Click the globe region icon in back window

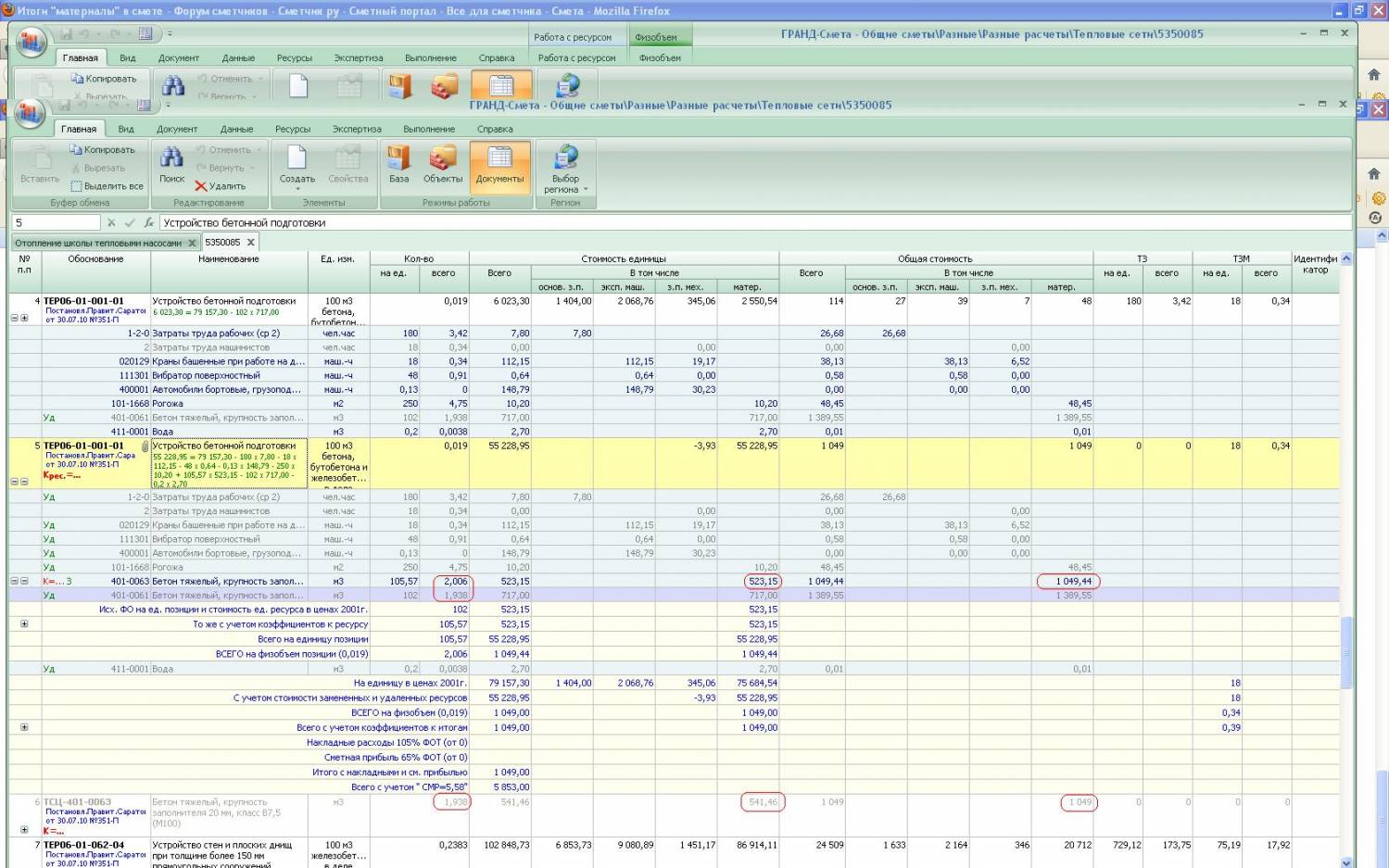(567, 86)
